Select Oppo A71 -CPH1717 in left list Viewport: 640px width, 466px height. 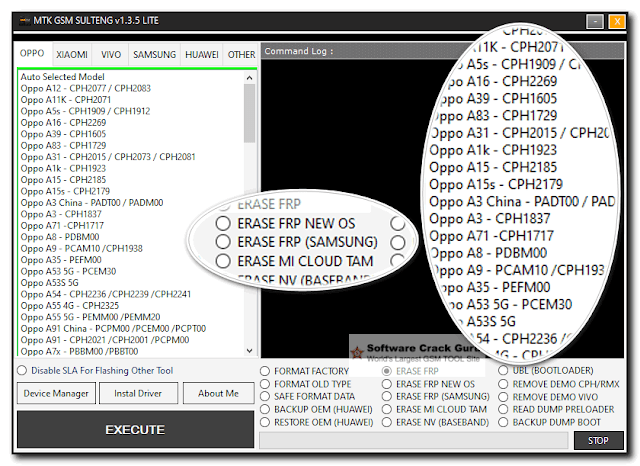coord(62,225)
